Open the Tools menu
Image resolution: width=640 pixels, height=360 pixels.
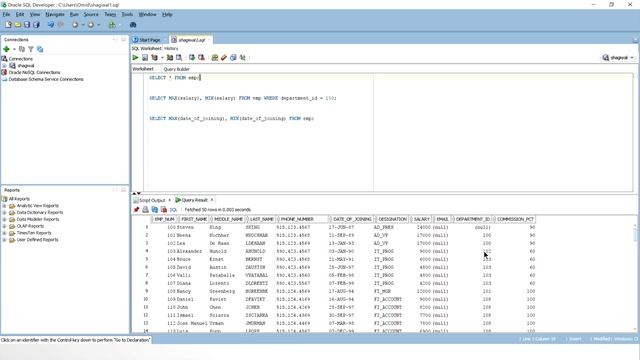[x=127, y=14]
